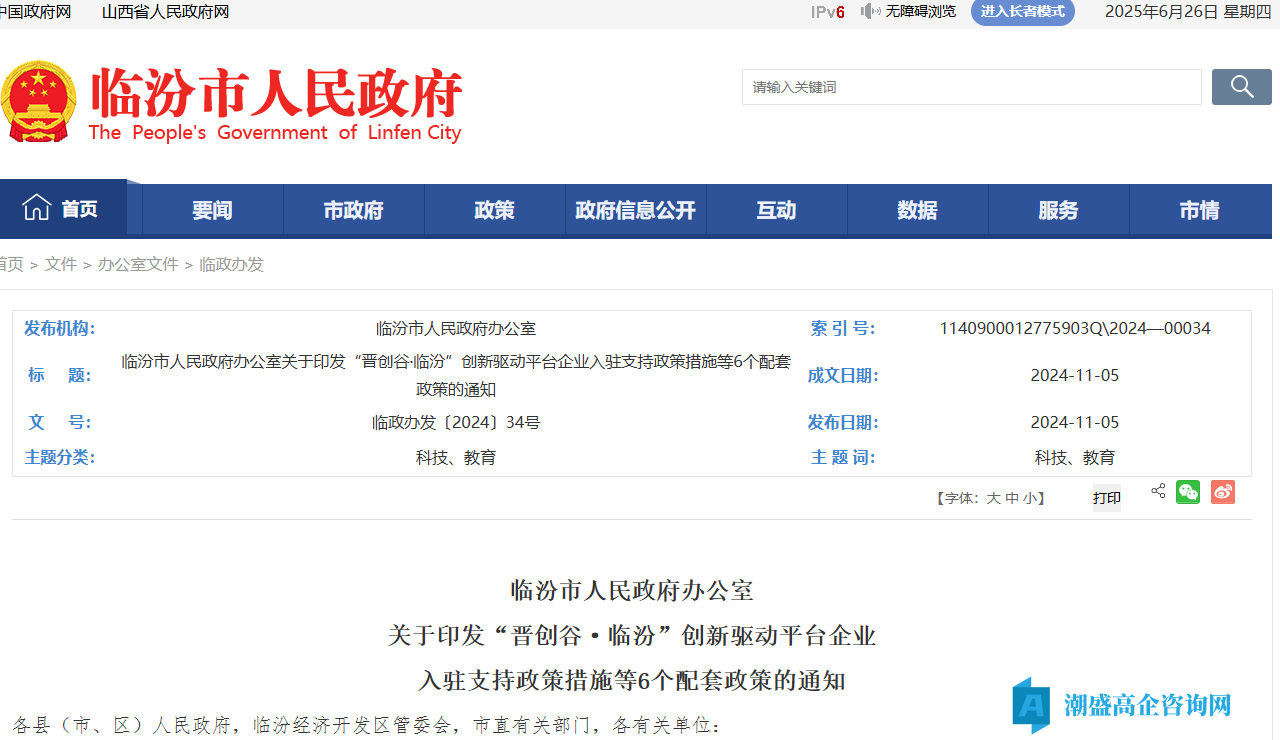Click the keyword search input field
This screenshot has height=740, width=1280.
click(x=971, y=87)
